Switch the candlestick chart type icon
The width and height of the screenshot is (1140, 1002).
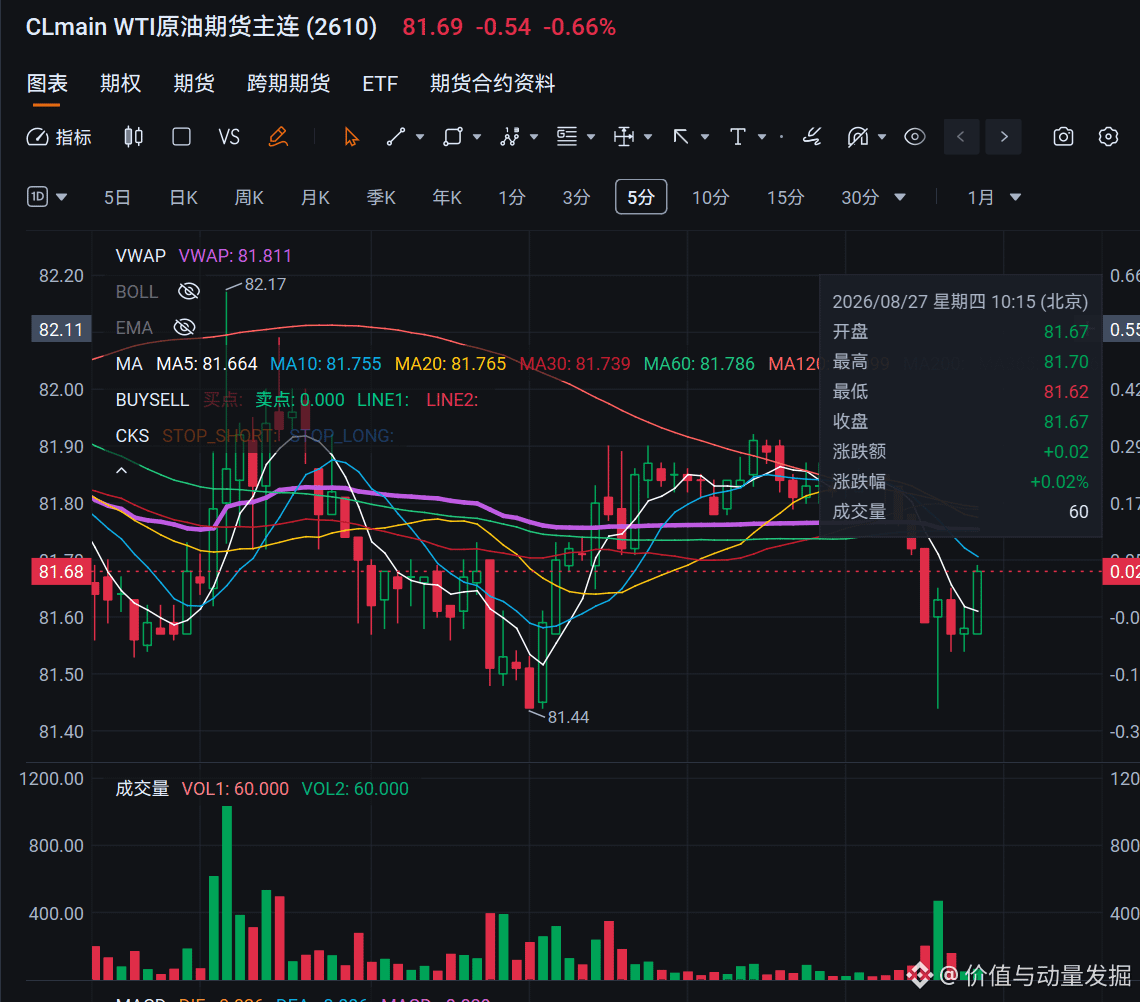pos(133,137)
